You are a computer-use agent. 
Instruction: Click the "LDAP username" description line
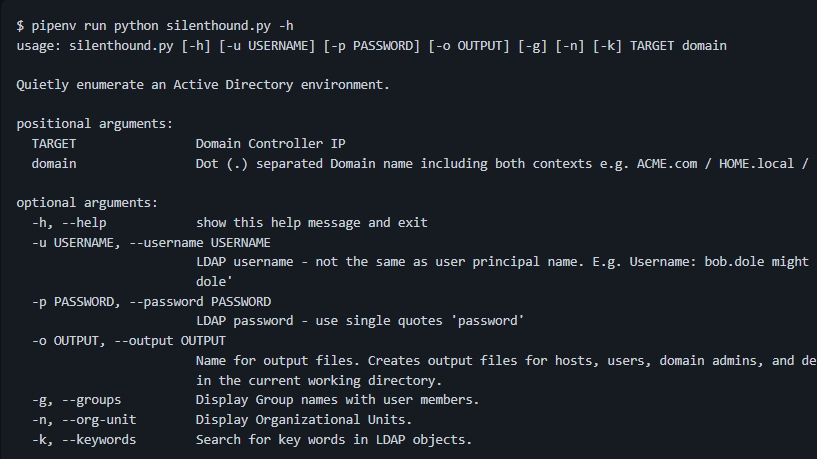pos(502,262)
